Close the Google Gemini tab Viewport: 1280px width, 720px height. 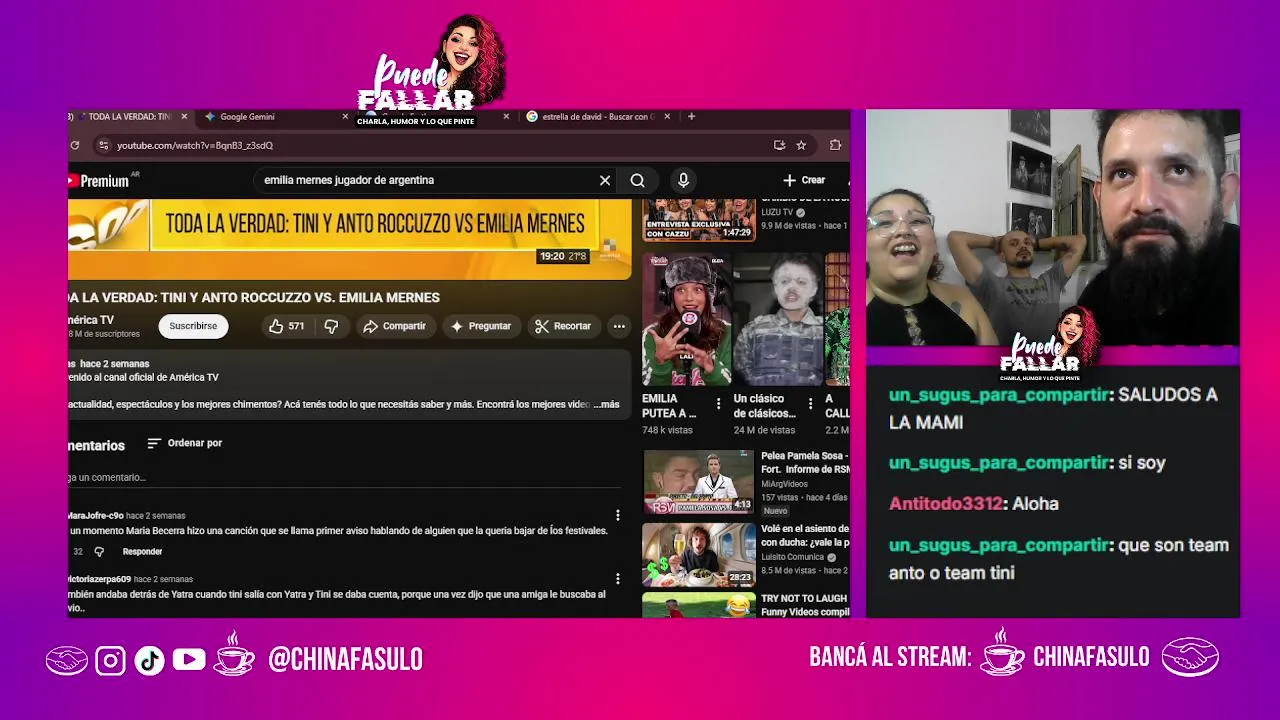(x=345, y=117)
